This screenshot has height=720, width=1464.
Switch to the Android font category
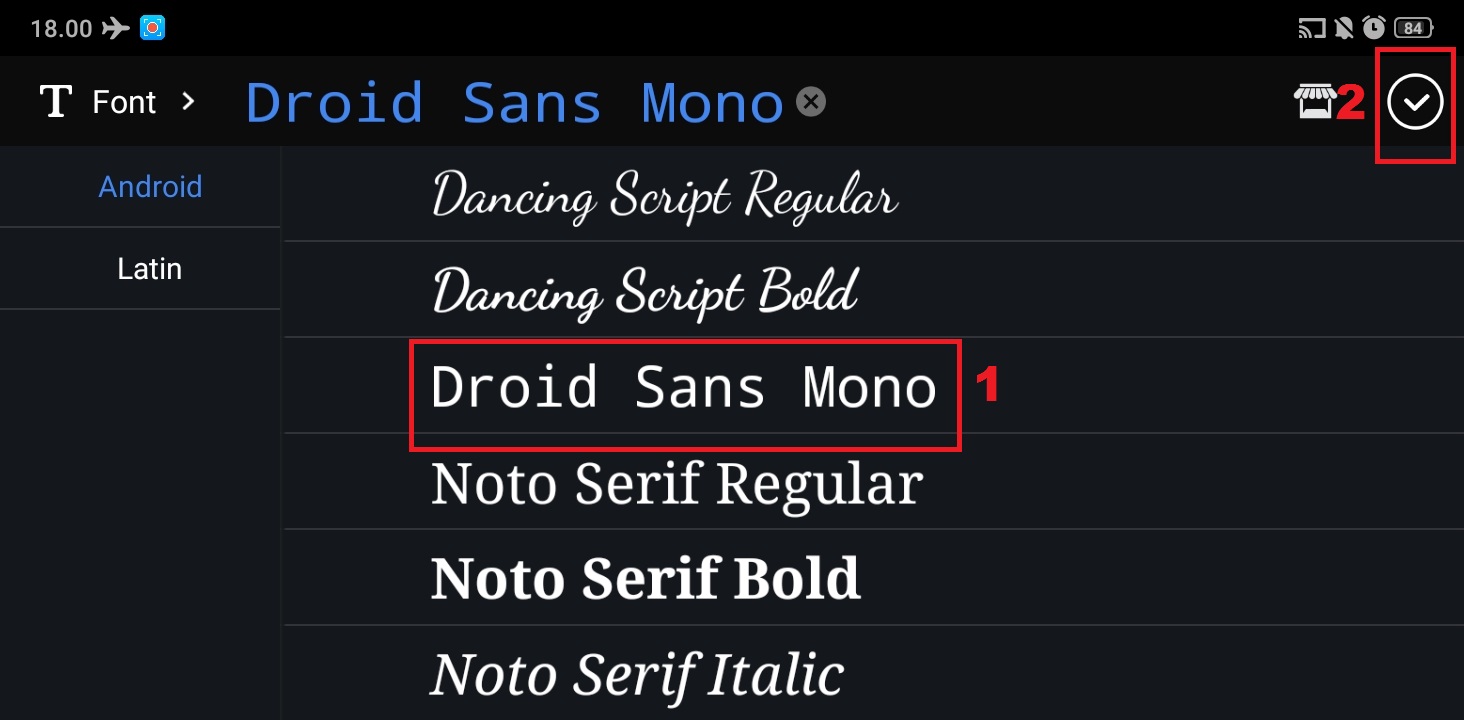point(150,187)
